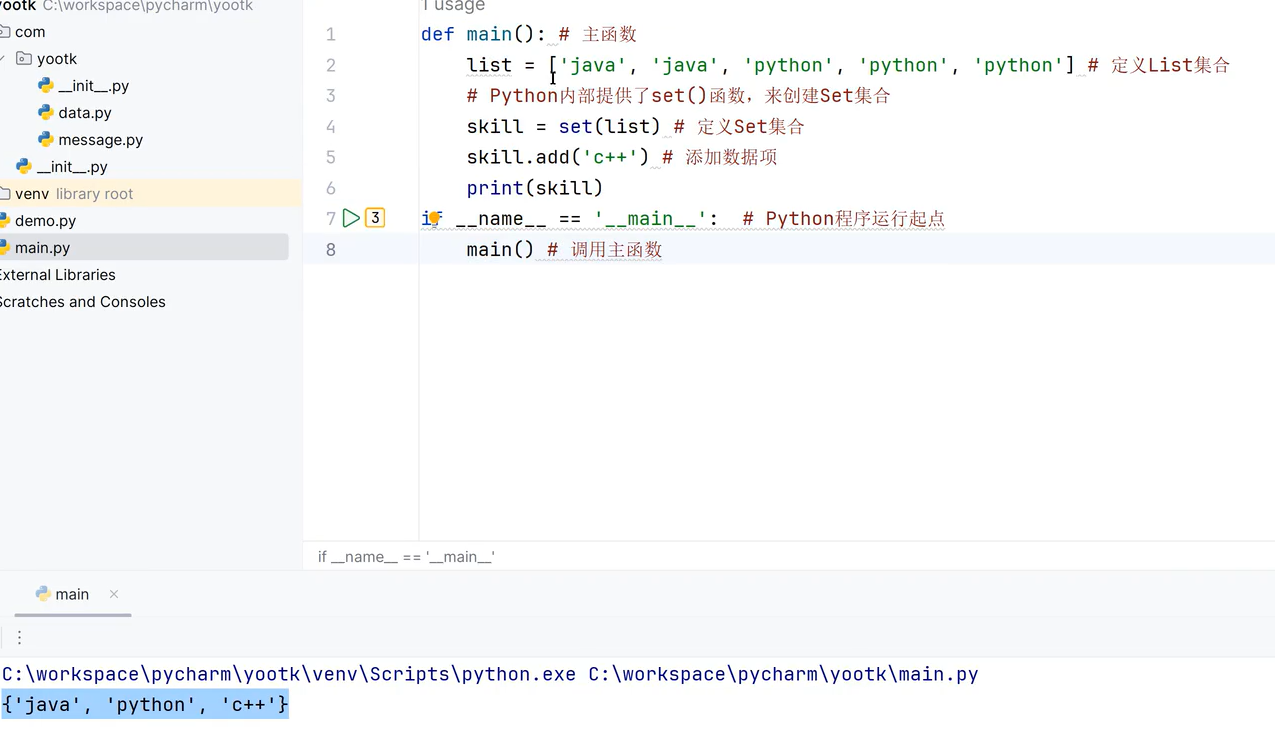
Task: Open the run console three-dot options menu
Action: coord(19,637)
